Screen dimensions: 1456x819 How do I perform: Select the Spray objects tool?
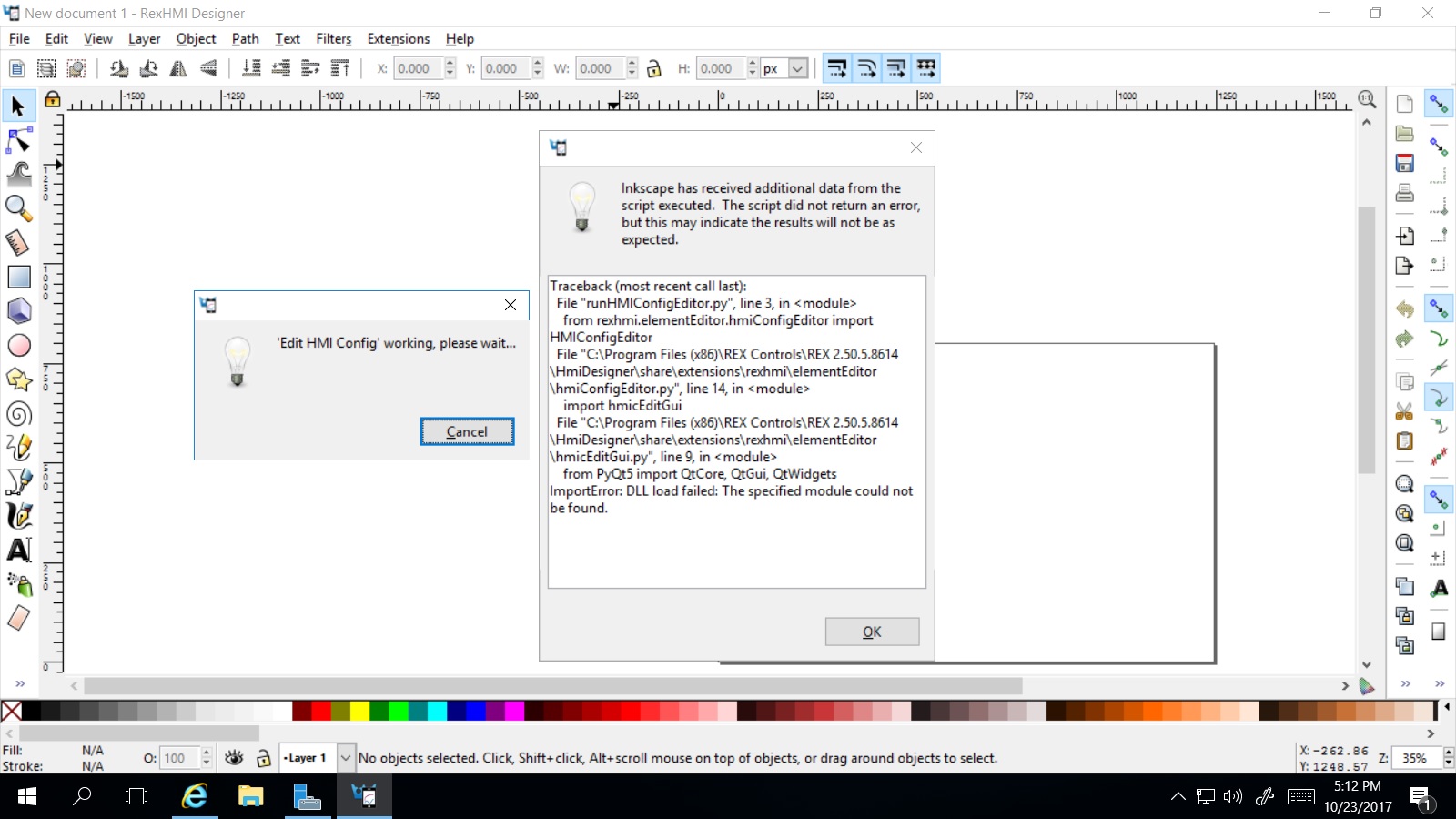[x=18, y=584]
